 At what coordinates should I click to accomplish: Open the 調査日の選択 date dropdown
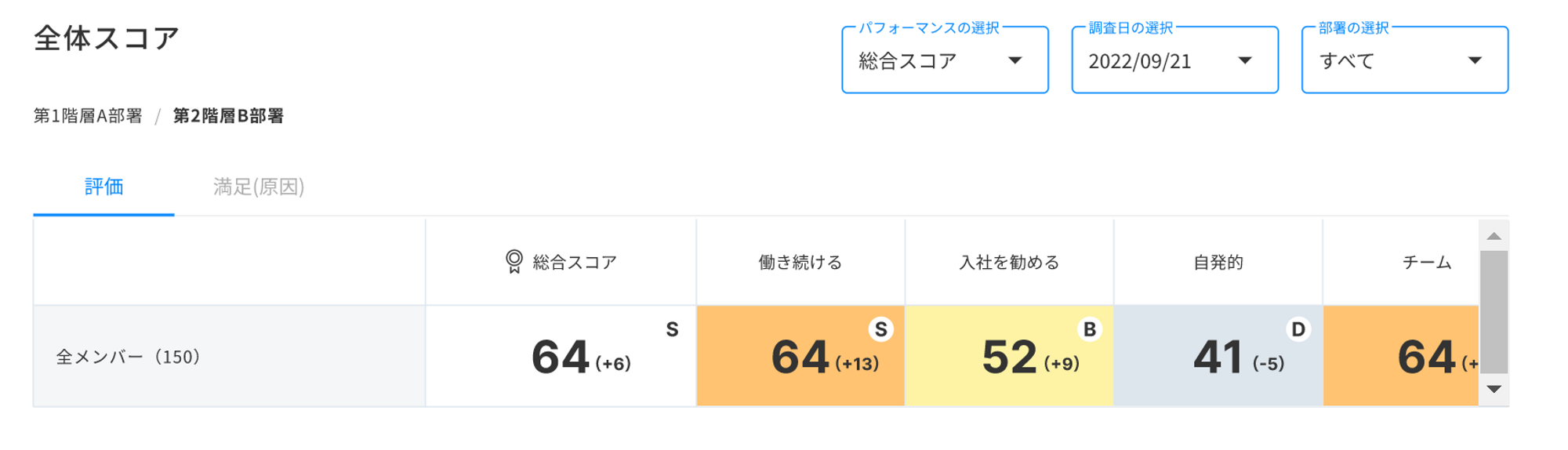[x=1174, y=60]
